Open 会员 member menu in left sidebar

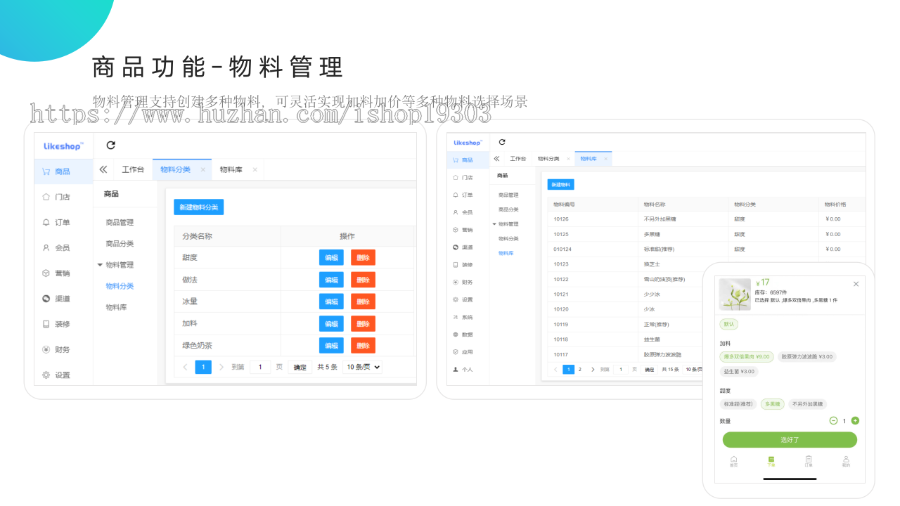tap(56, 248)
